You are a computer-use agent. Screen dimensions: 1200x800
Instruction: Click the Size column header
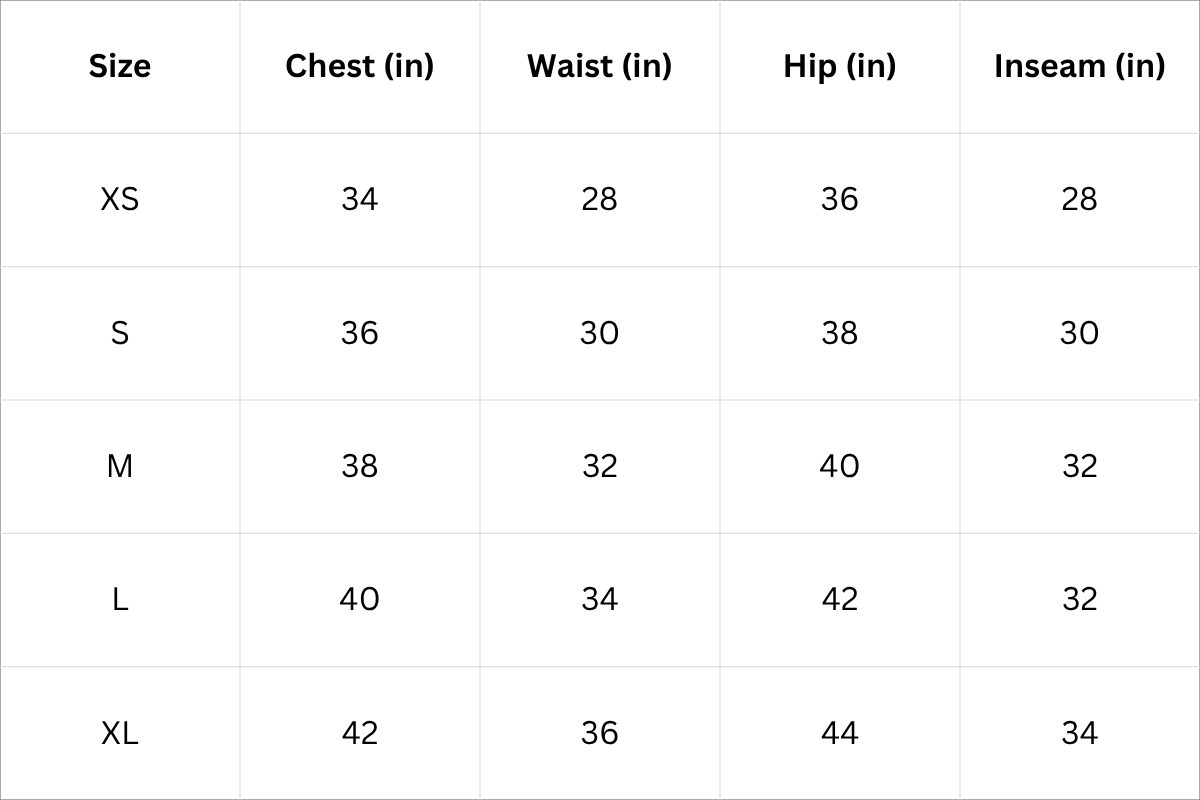(x=120, y=66)
